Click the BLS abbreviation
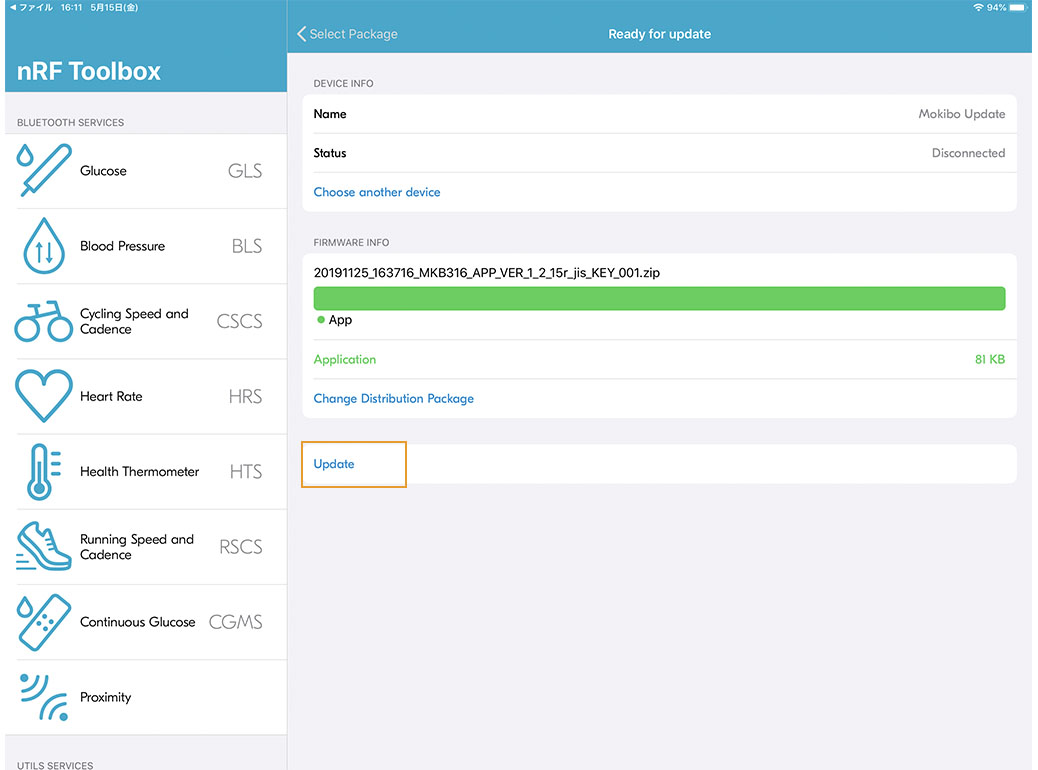The width and height of the screenshot is (1038, 770). click(247, 246)
